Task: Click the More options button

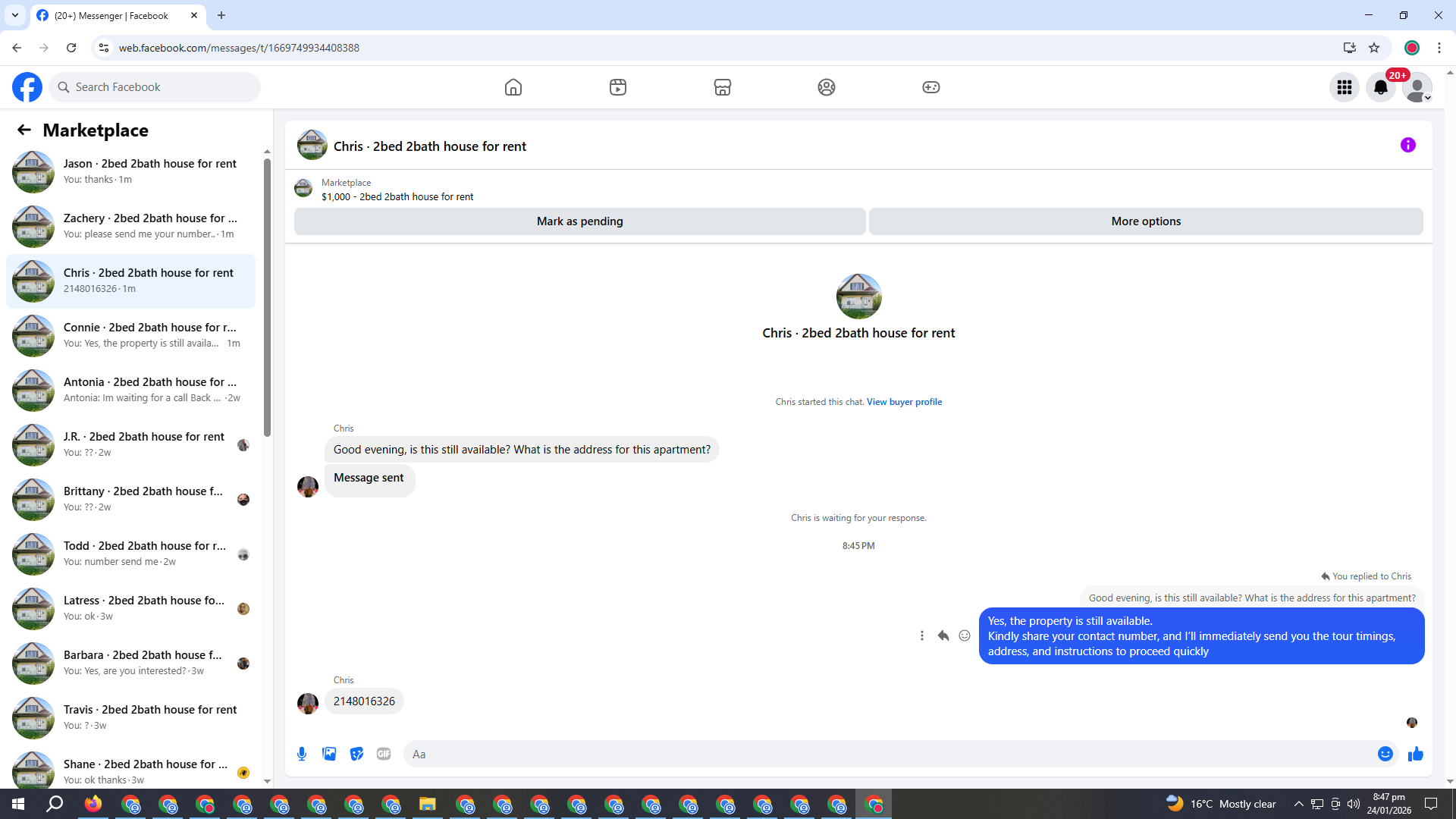Action: [1145, 221]
